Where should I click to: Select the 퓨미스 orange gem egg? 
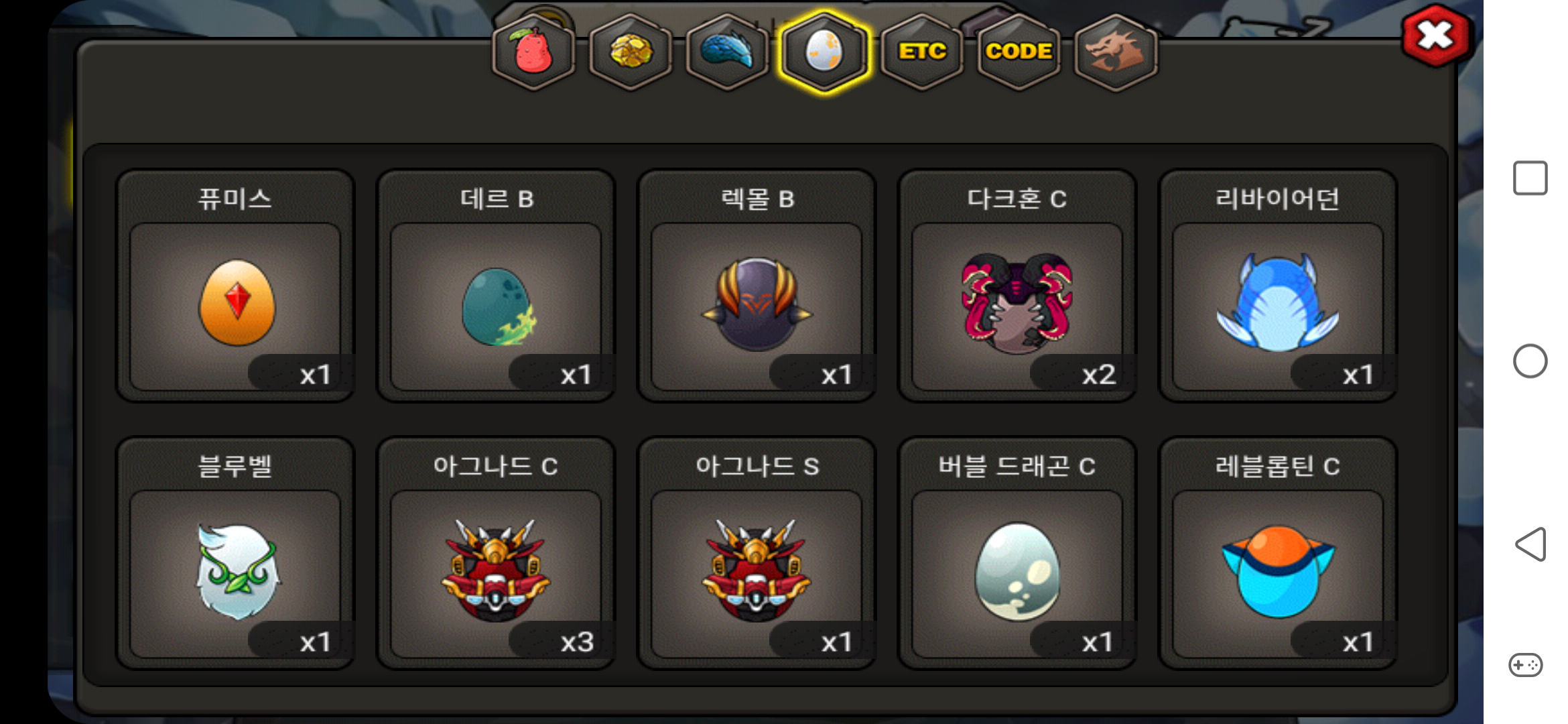pyautogui.click(x=235, y=286)
